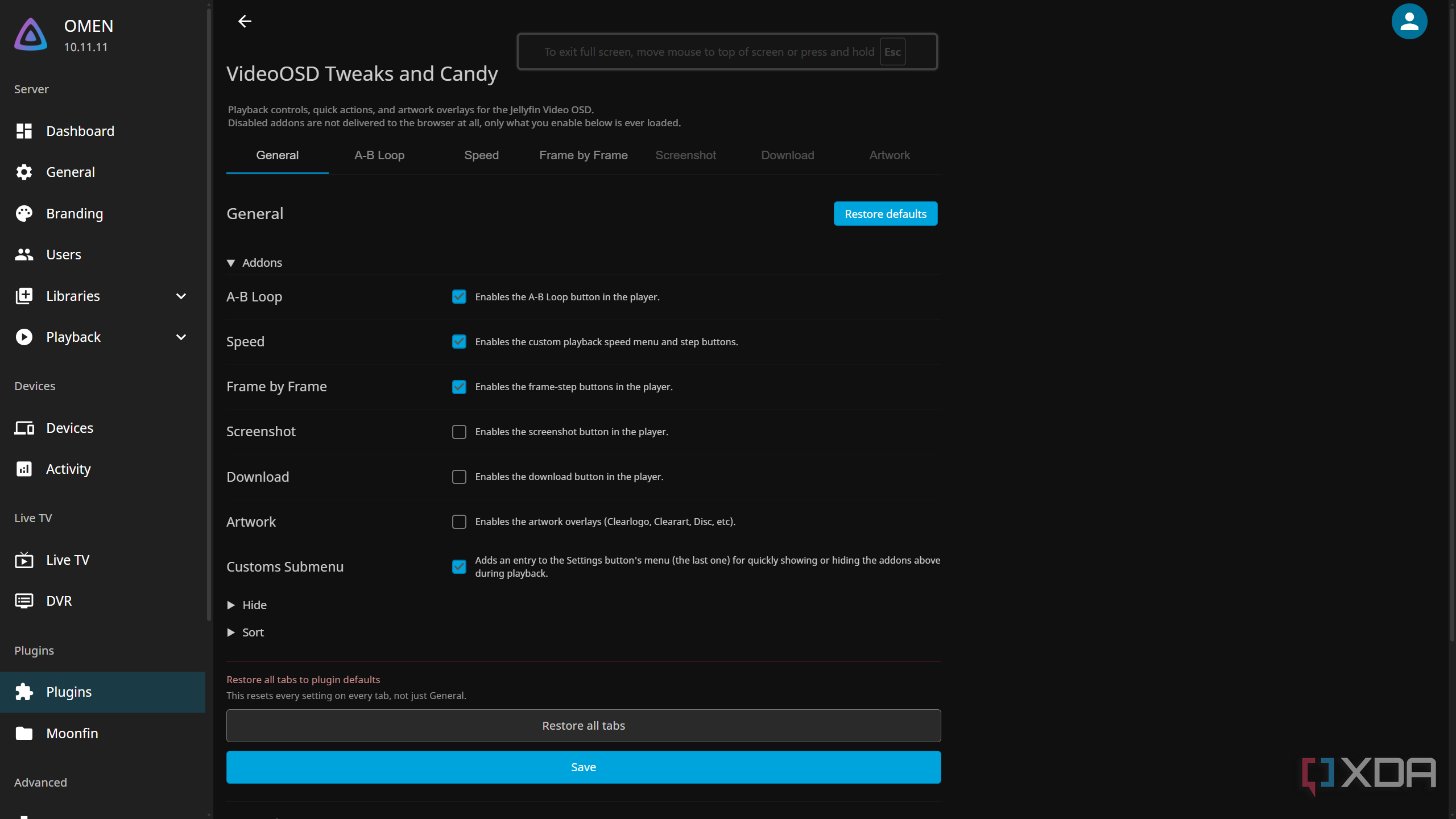1456x819 pixels.
Task: Click the Libraries stack icon
Action: tap(24, 296)
